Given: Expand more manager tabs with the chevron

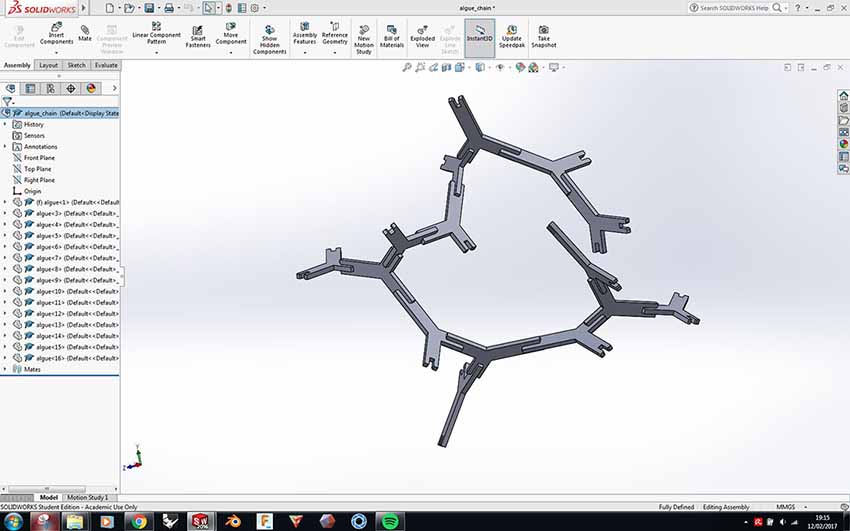Looking at the screenshot, I should pyautogui.click(x=114, y=88).
